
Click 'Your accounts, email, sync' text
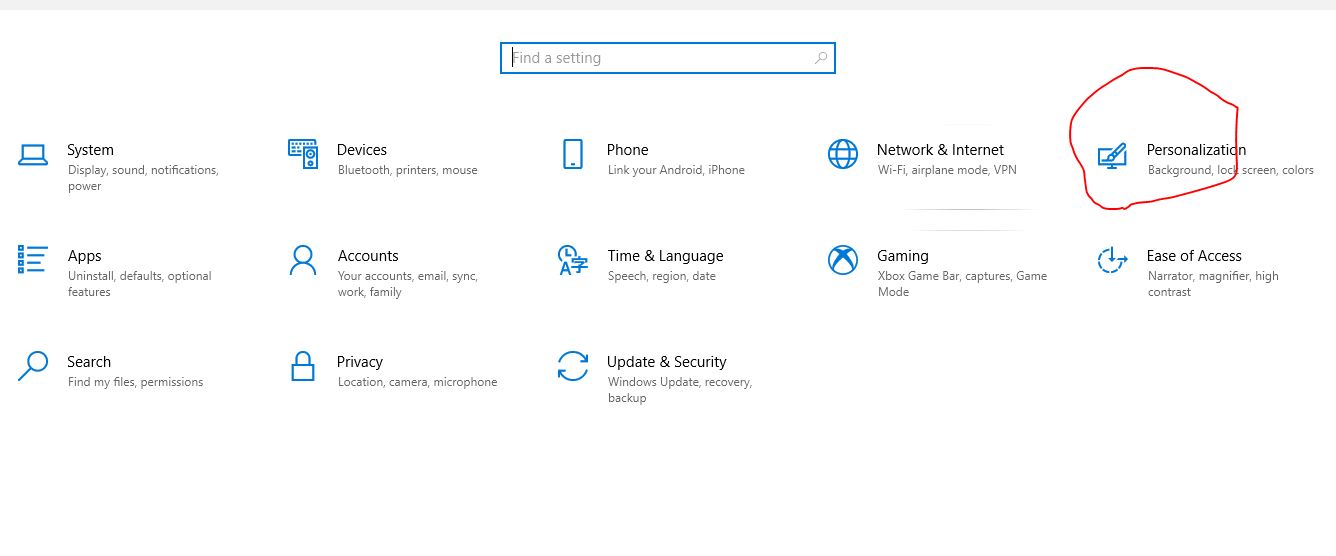point(408,276)
